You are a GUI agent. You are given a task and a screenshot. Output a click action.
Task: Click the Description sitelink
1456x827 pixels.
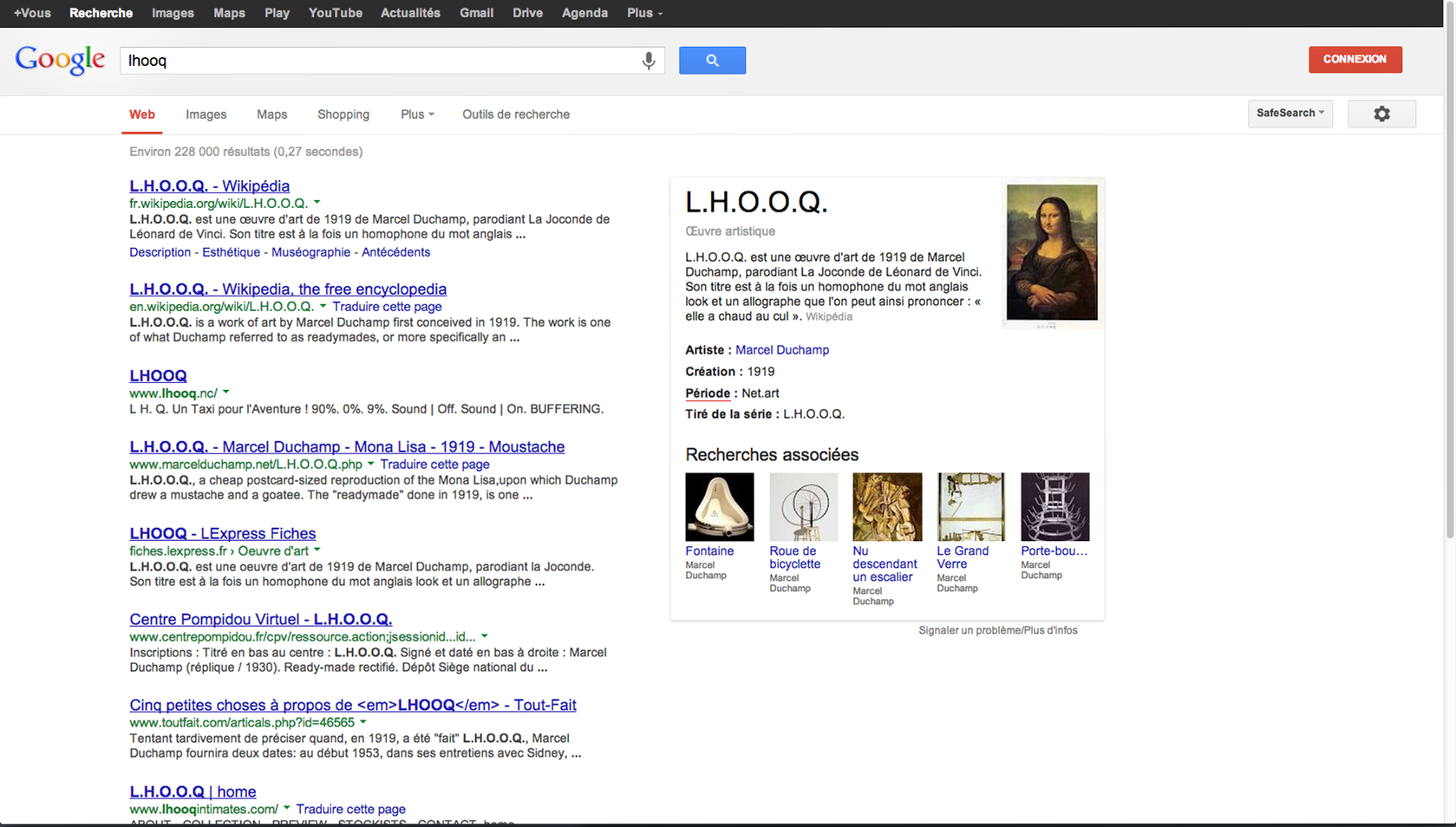point(160,252)
